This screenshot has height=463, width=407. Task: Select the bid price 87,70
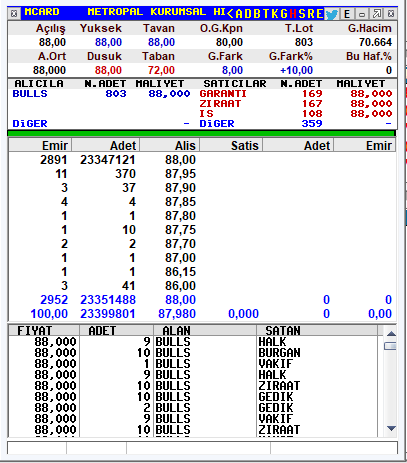click(180, 244)
